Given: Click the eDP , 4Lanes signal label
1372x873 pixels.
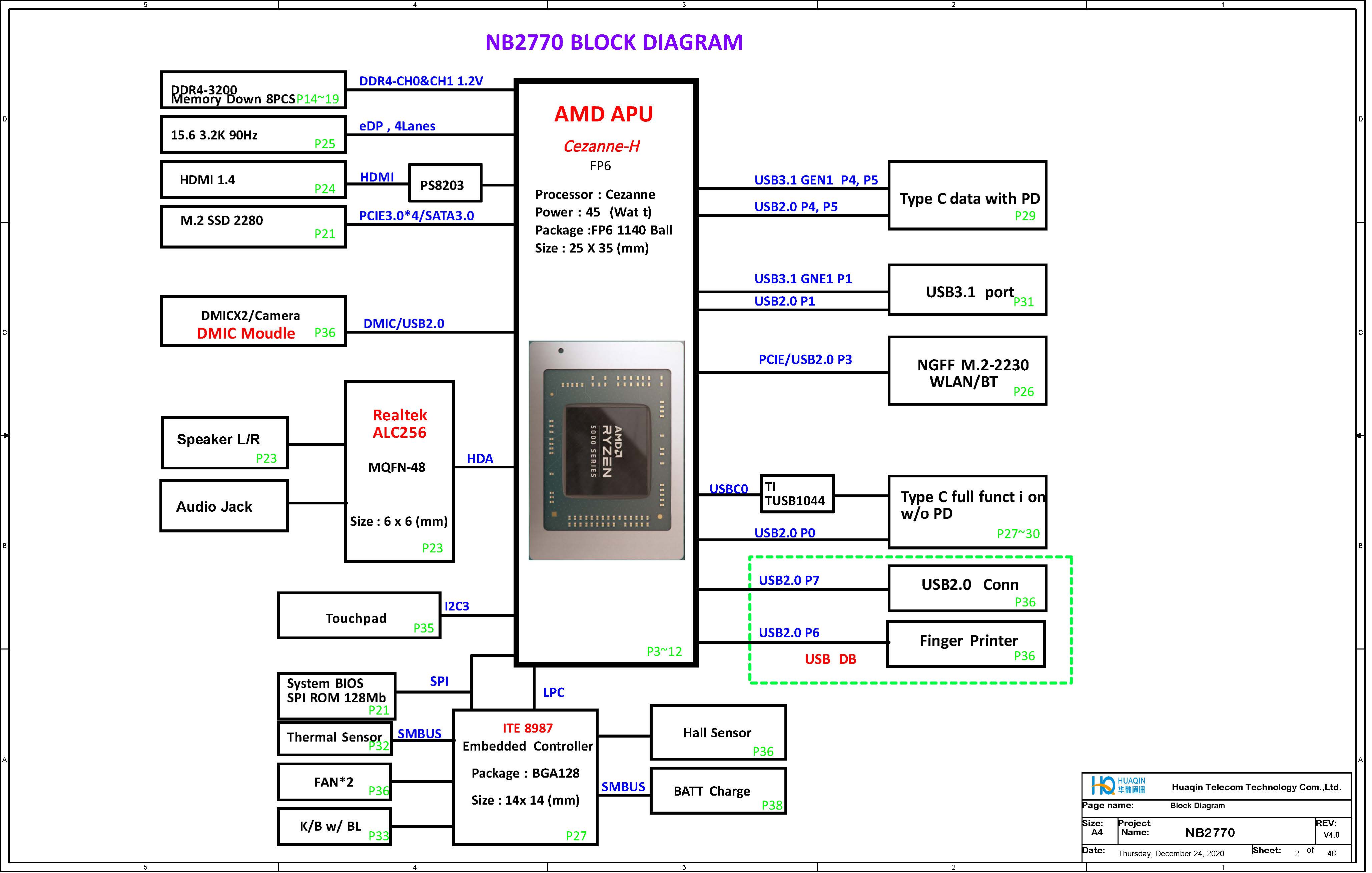Looking at the screenshot, I should point(397,126).
